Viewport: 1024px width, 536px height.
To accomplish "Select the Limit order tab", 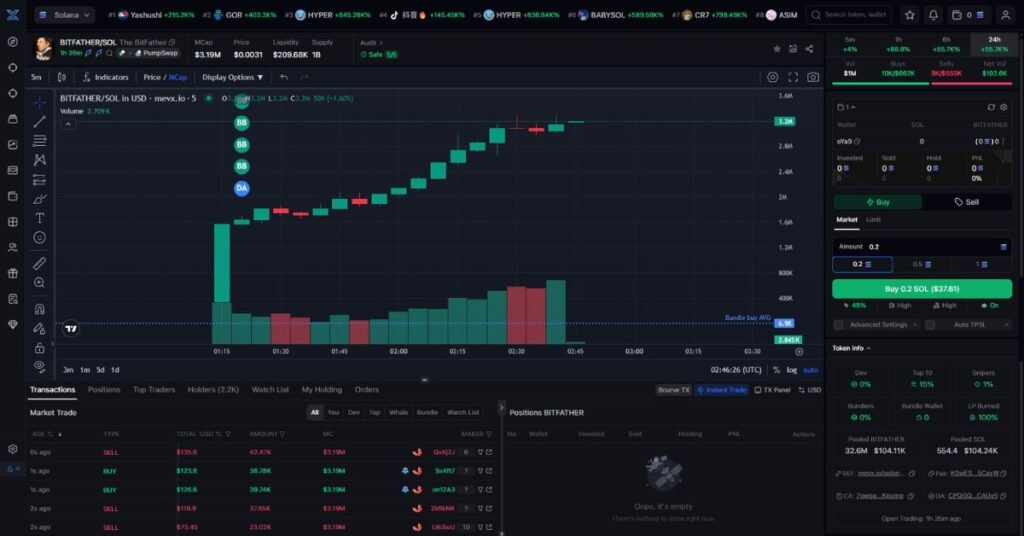I will [x=873, y=219].
